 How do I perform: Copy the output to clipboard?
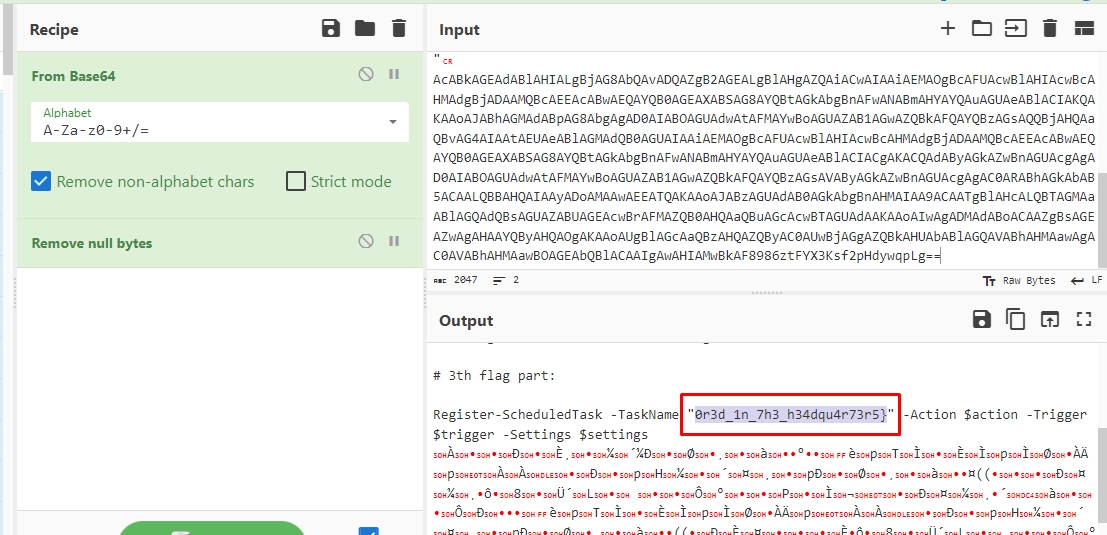(1016, 319)
